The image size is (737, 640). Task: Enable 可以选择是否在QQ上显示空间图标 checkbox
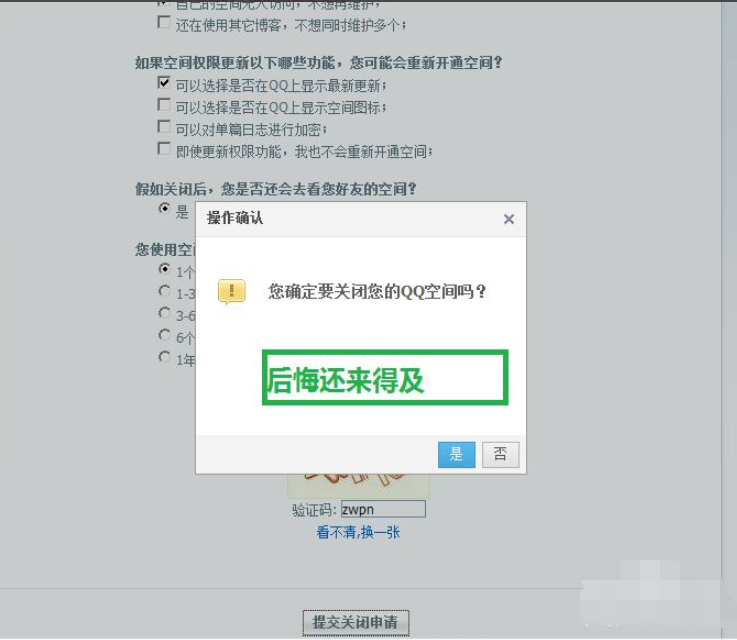[x=164, y=106]
